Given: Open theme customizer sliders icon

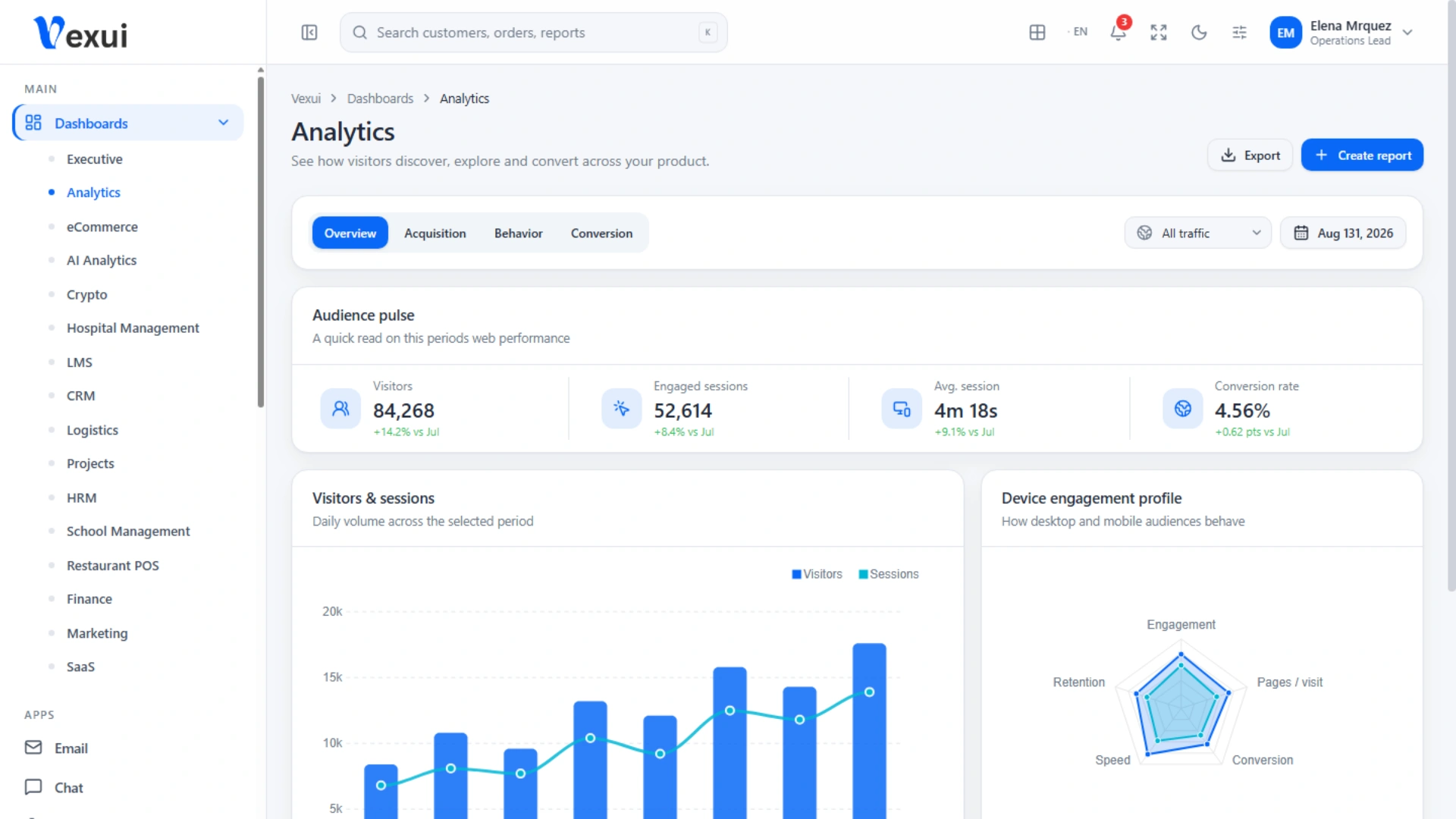Looking at the screenshot, I should point(1240,33).
